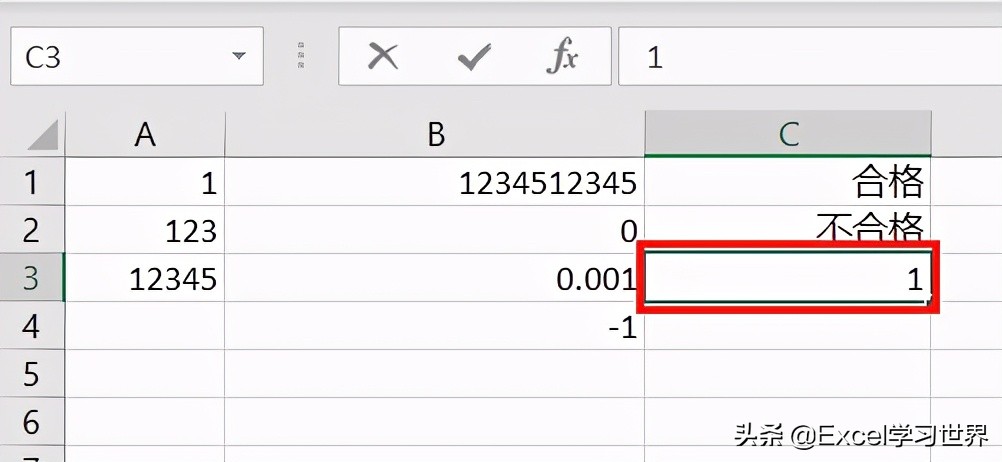The height and width of the screenshot is (462, 1002).
Task: Click the Select All corner triangle
Action: click(x=43, y=135)
